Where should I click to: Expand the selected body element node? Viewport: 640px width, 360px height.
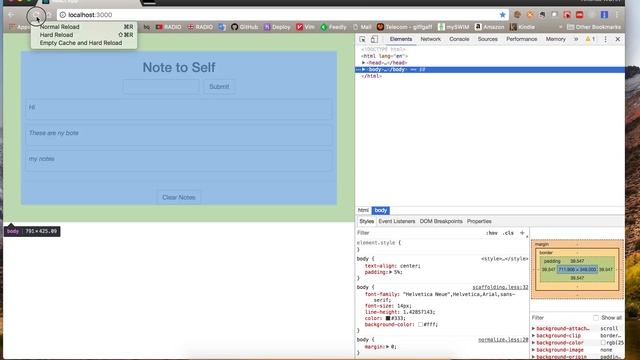363,69
